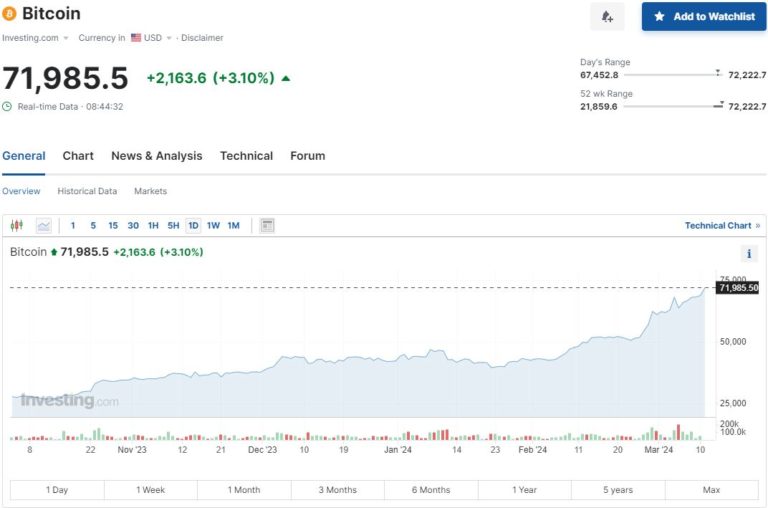
Task: Toggle the 1D chart interval
Action: 193,226
